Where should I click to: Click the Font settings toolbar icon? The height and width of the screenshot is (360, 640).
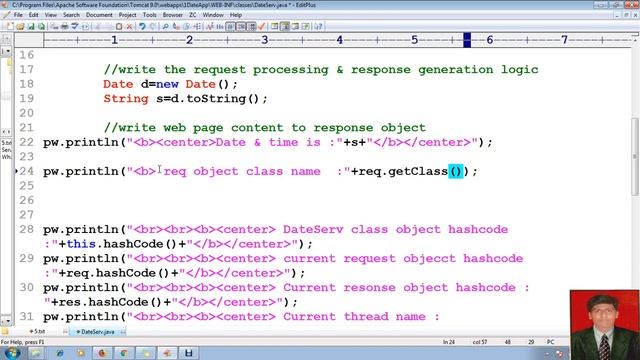click(209, 27)
